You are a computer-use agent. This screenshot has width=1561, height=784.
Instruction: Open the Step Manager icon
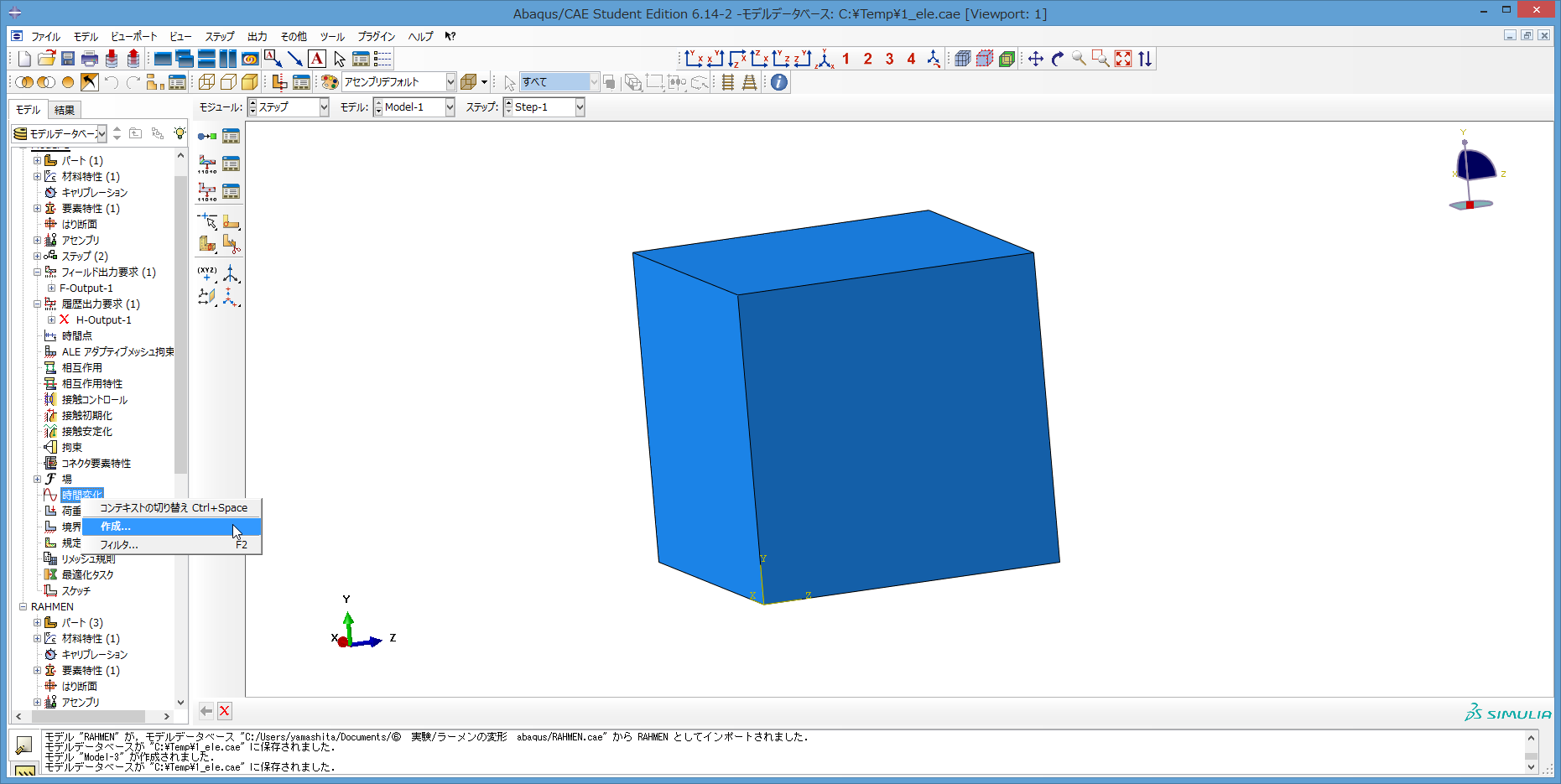point(231,136)
